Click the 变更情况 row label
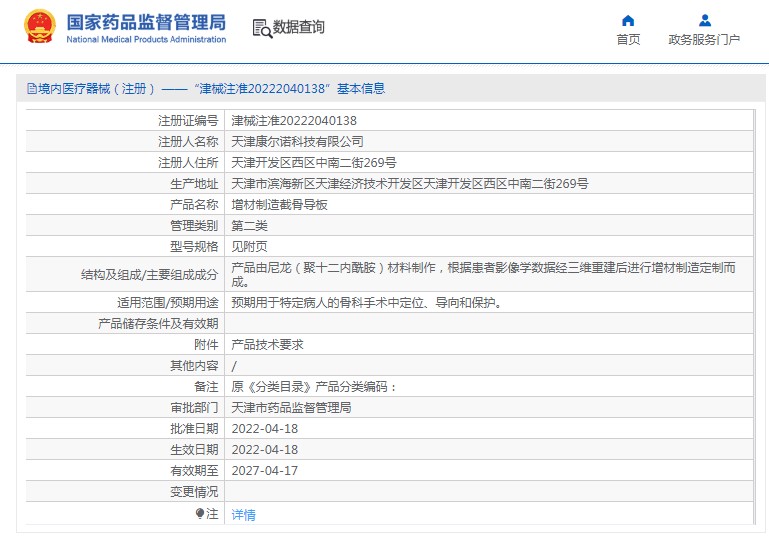 pyautogui.click(x=194, y=492)
